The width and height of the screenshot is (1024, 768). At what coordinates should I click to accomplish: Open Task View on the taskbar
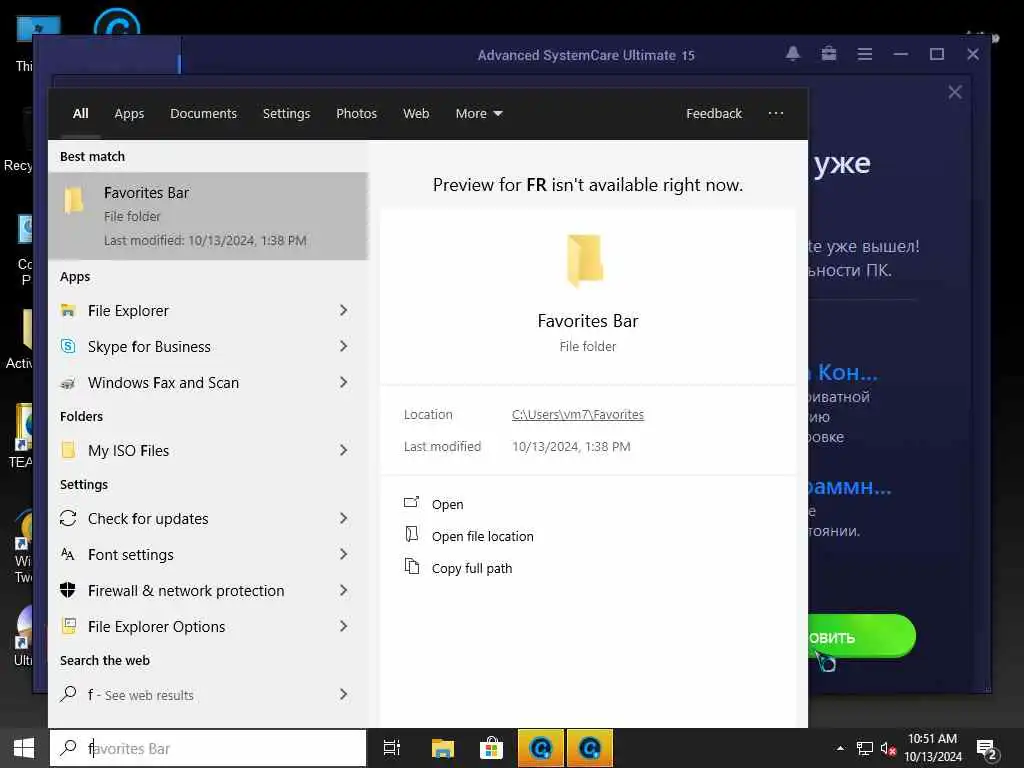tap(392, 748)
